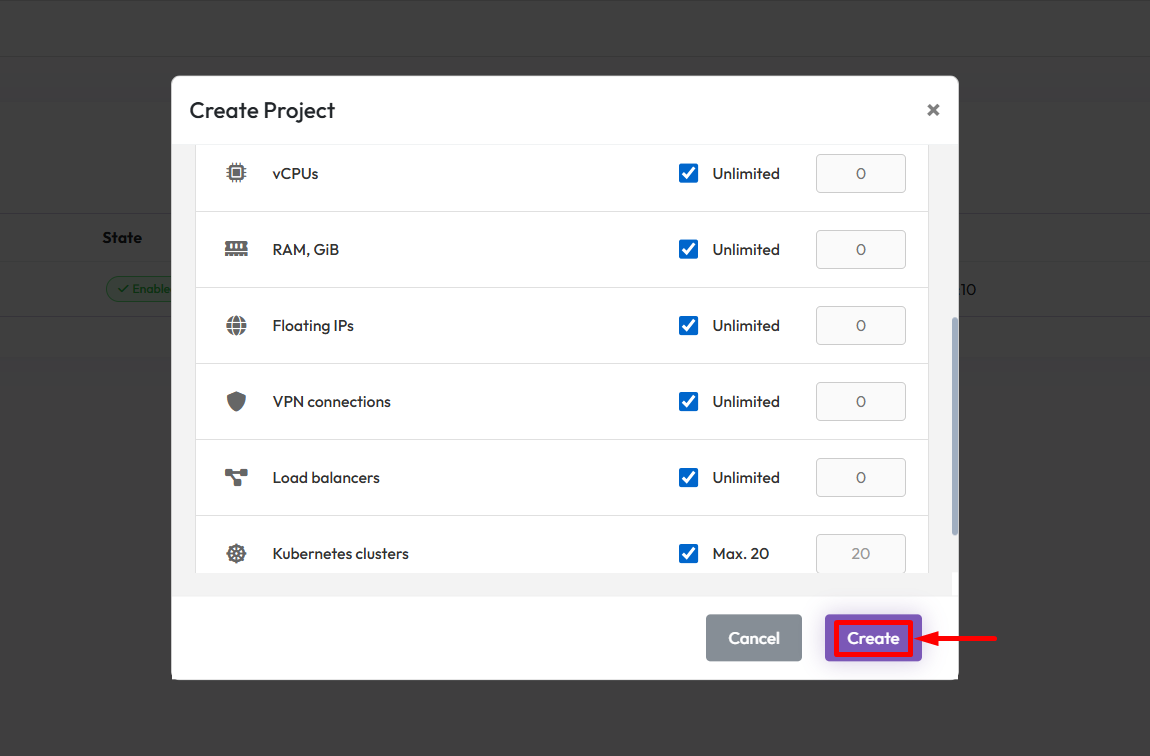
Task: Close the Create Project dialog
Action: click(x=932, y=110)
